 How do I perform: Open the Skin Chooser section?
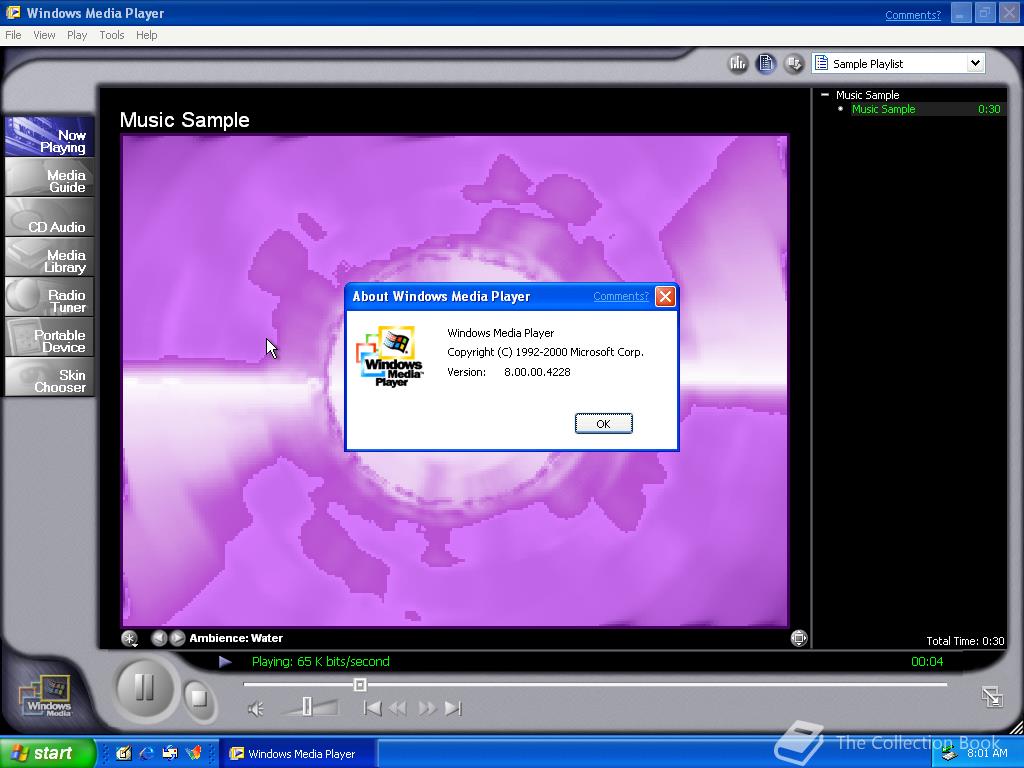pyautogui.click(x=50, y=377)
